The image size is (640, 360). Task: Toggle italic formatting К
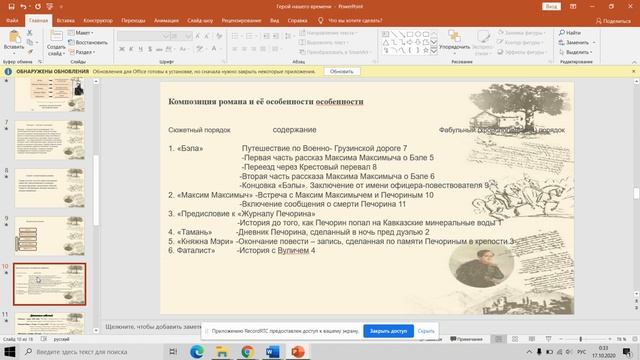[131, 49]
